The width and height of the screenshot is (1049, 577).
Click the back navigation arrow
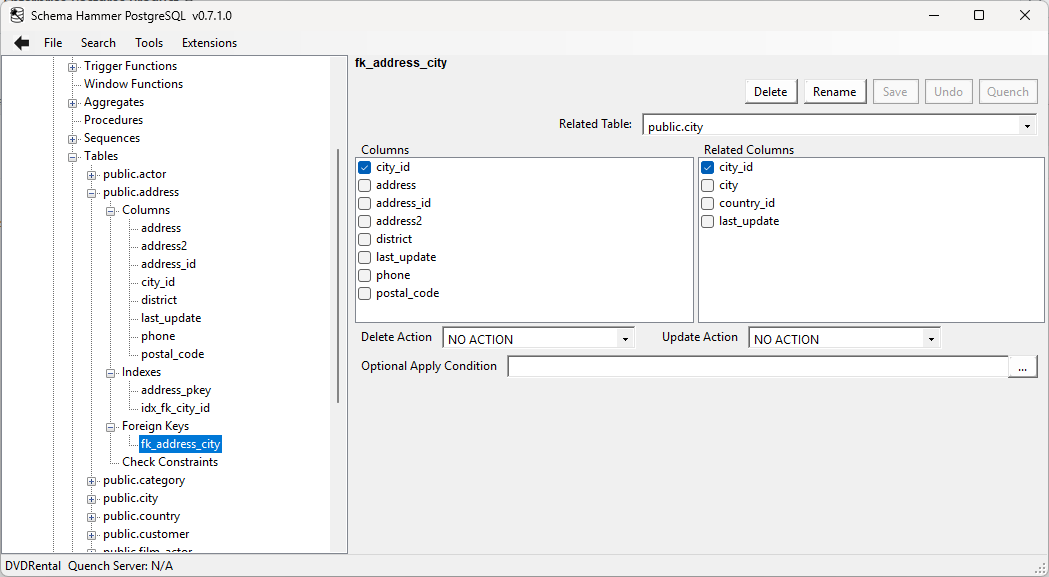pyautogui.click(x=21, y=42)
